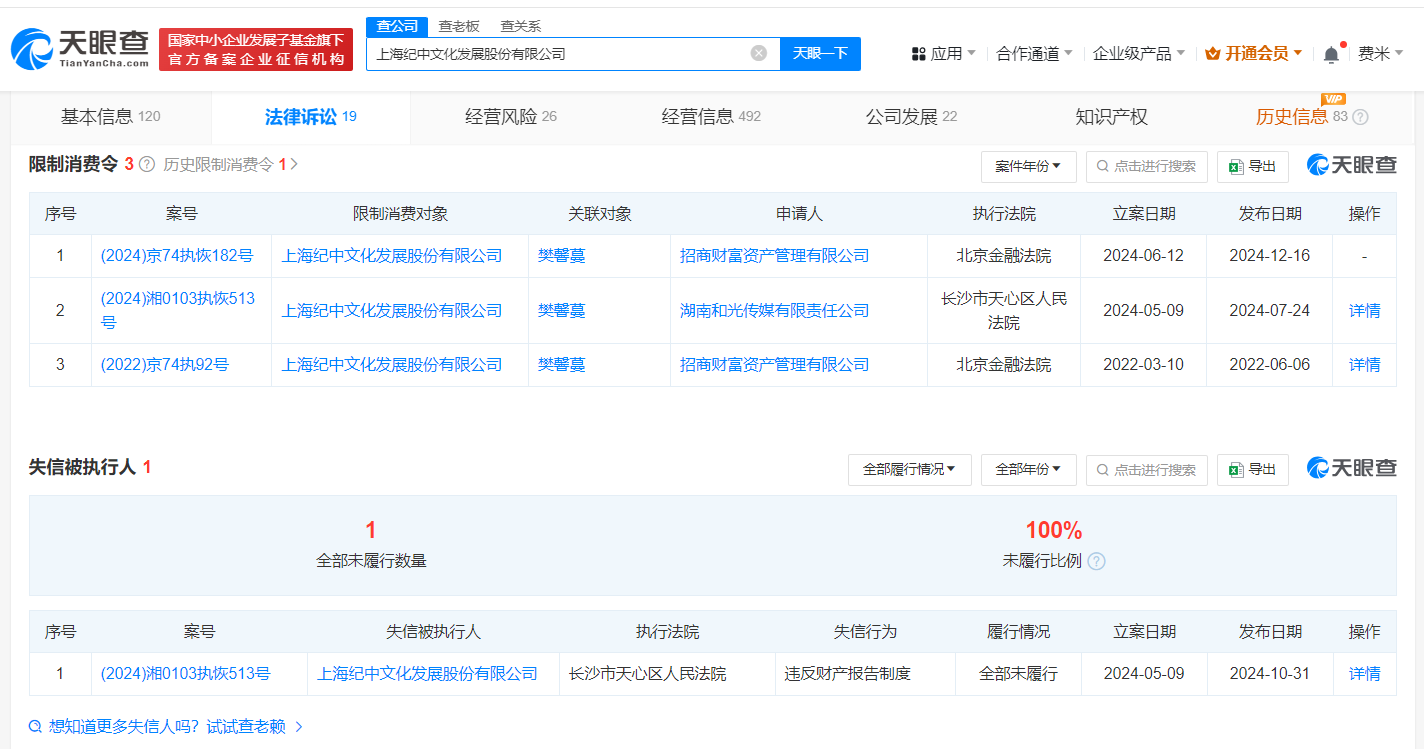Click 全部未履行 status cell

point(1018,674)
